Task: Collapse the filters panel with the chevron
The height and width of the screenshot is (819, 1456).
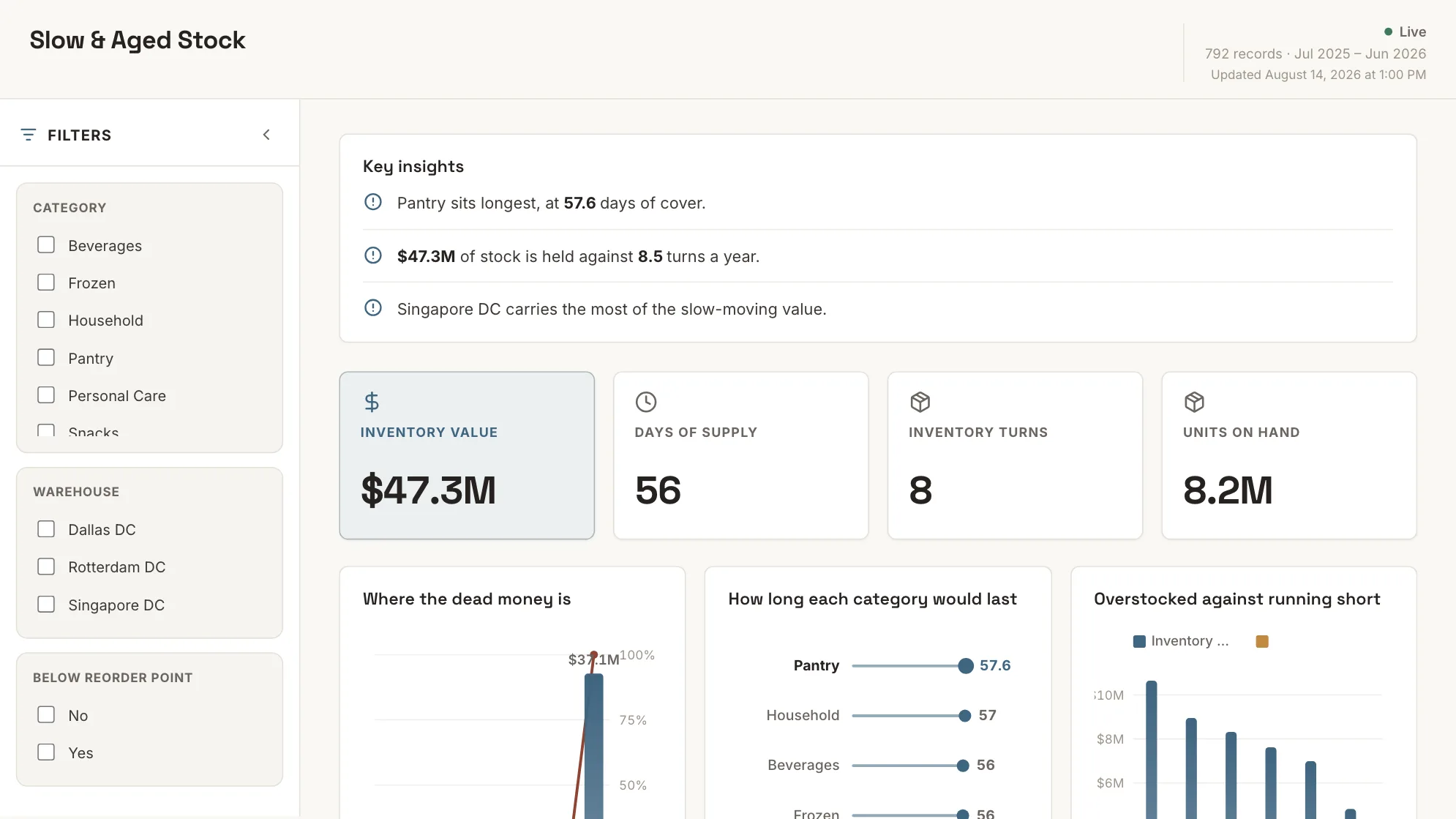Action: 266,135
